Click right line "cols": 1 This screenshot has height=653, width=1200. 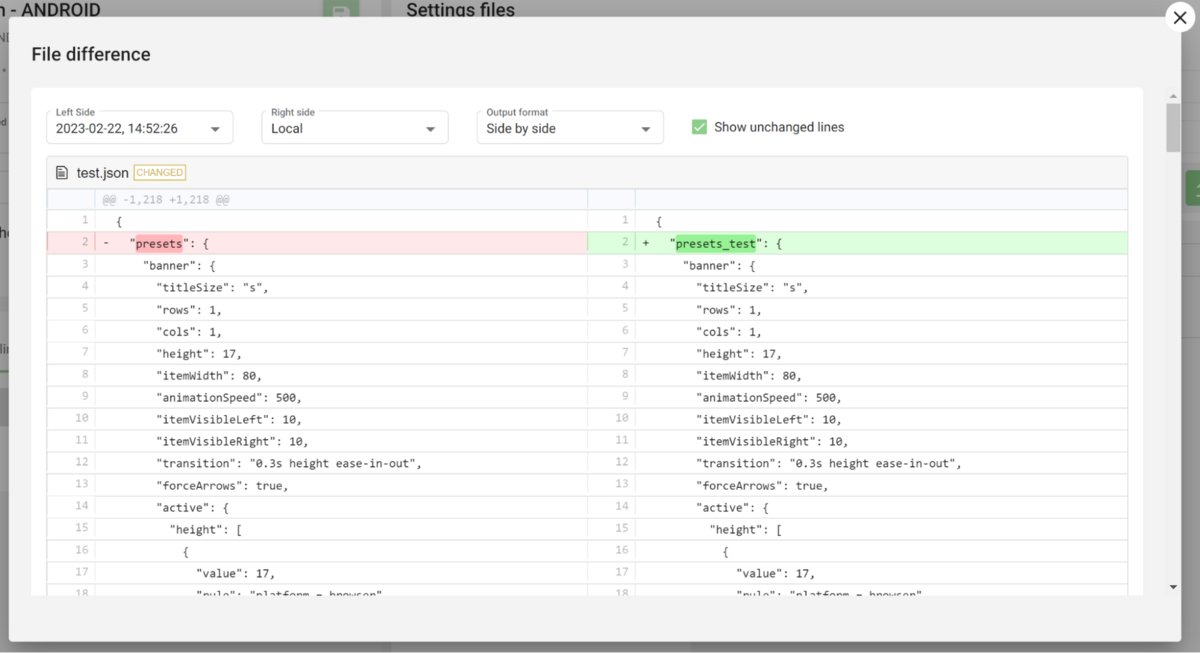[x=729, y=332]
